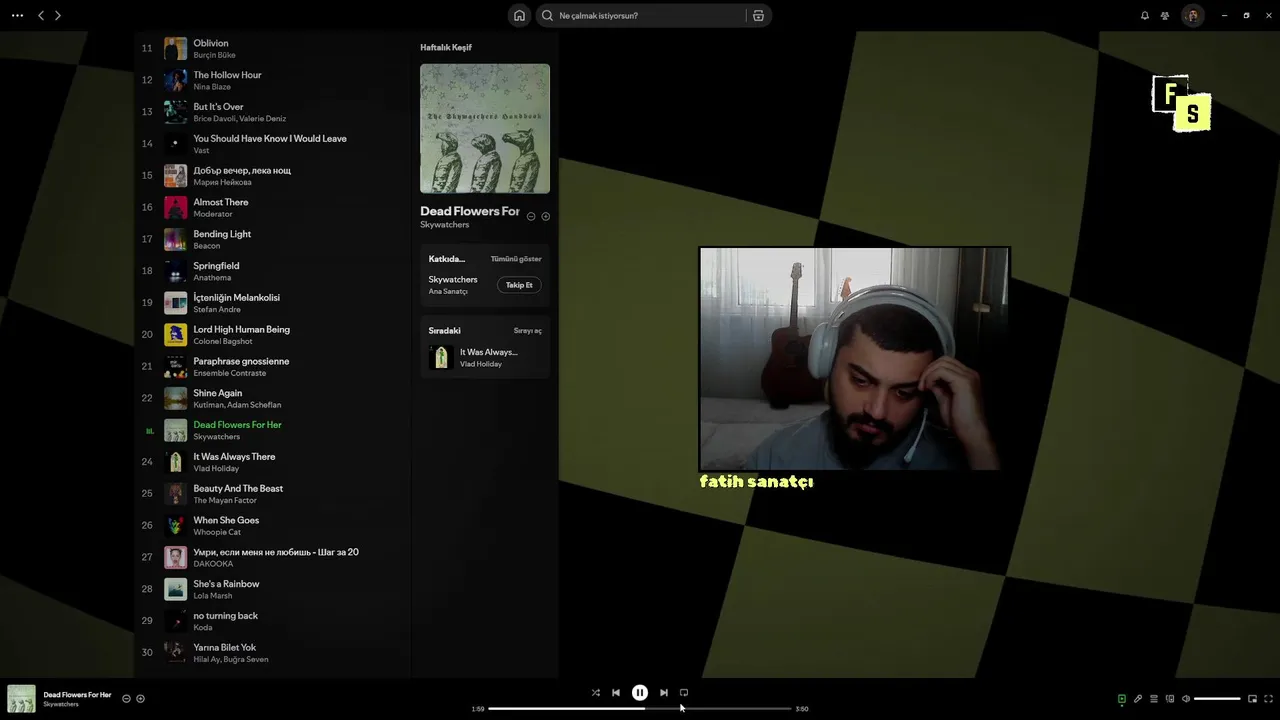Go back with the left arrow

[x=41, y=15]
